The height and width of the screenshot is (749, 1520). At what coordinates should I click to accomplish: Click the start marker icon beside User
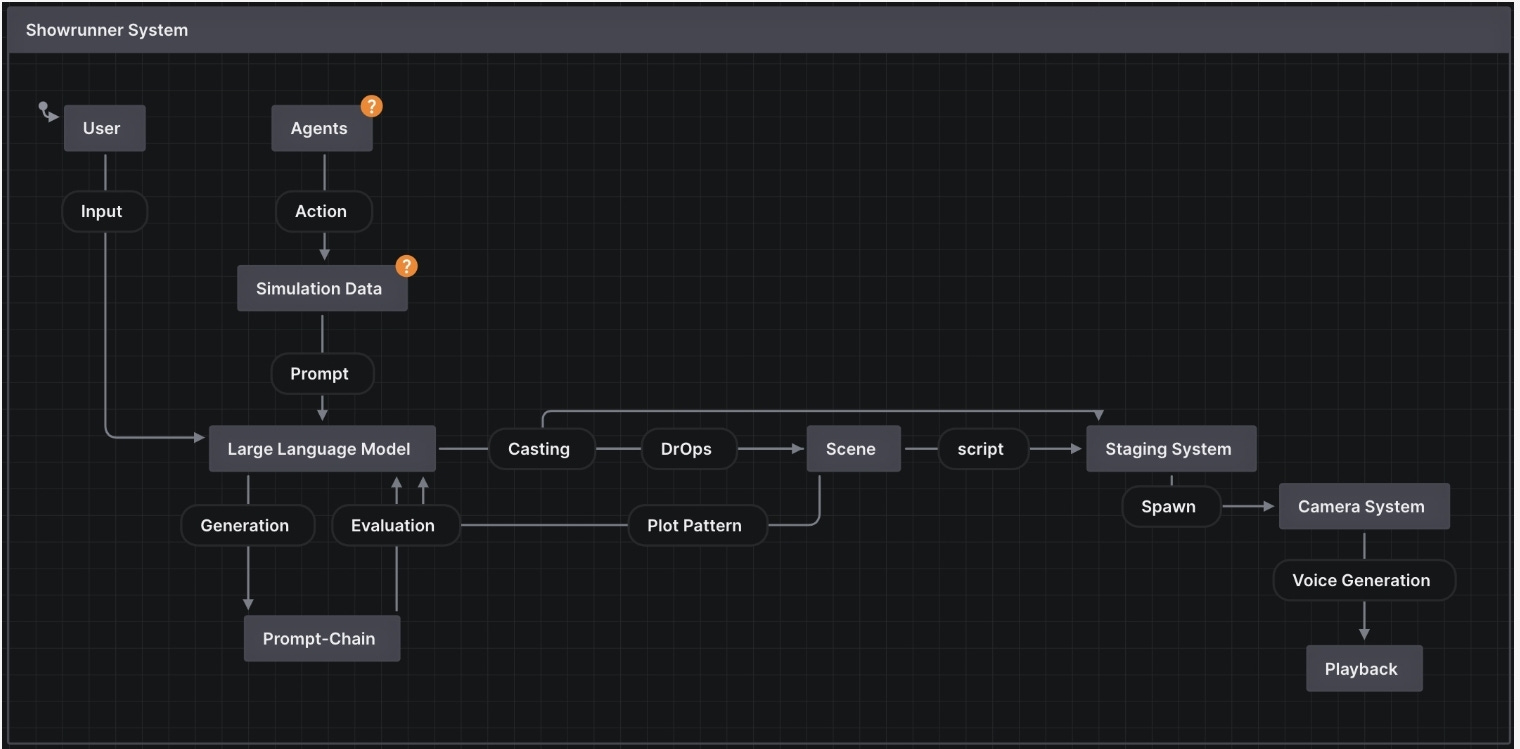coord(48,111)
